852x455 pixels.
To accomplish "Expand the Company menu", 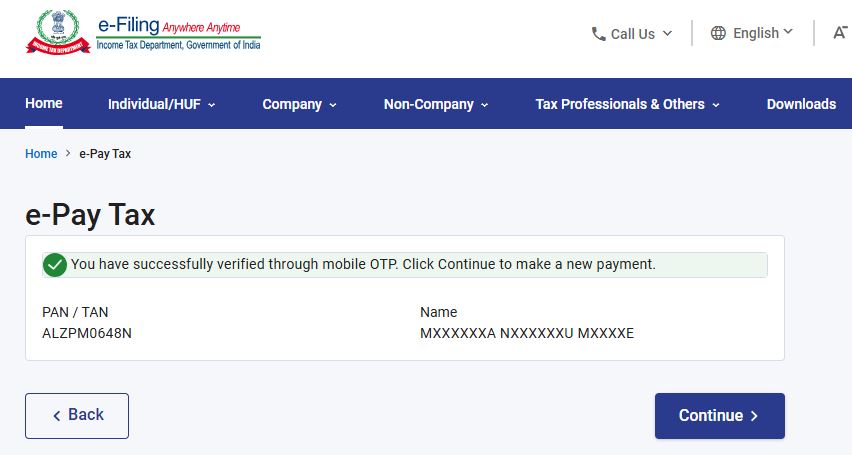I will coord(299,104).
